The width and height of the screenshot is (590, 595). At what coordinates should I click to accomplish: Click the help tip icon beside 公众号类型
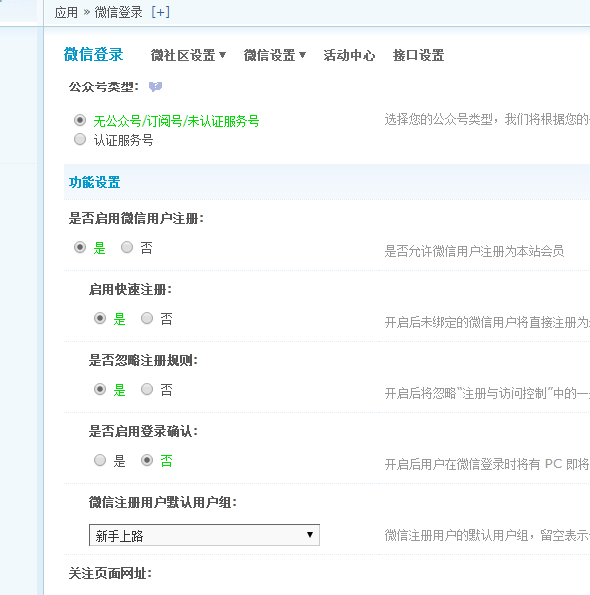(155, 87)
